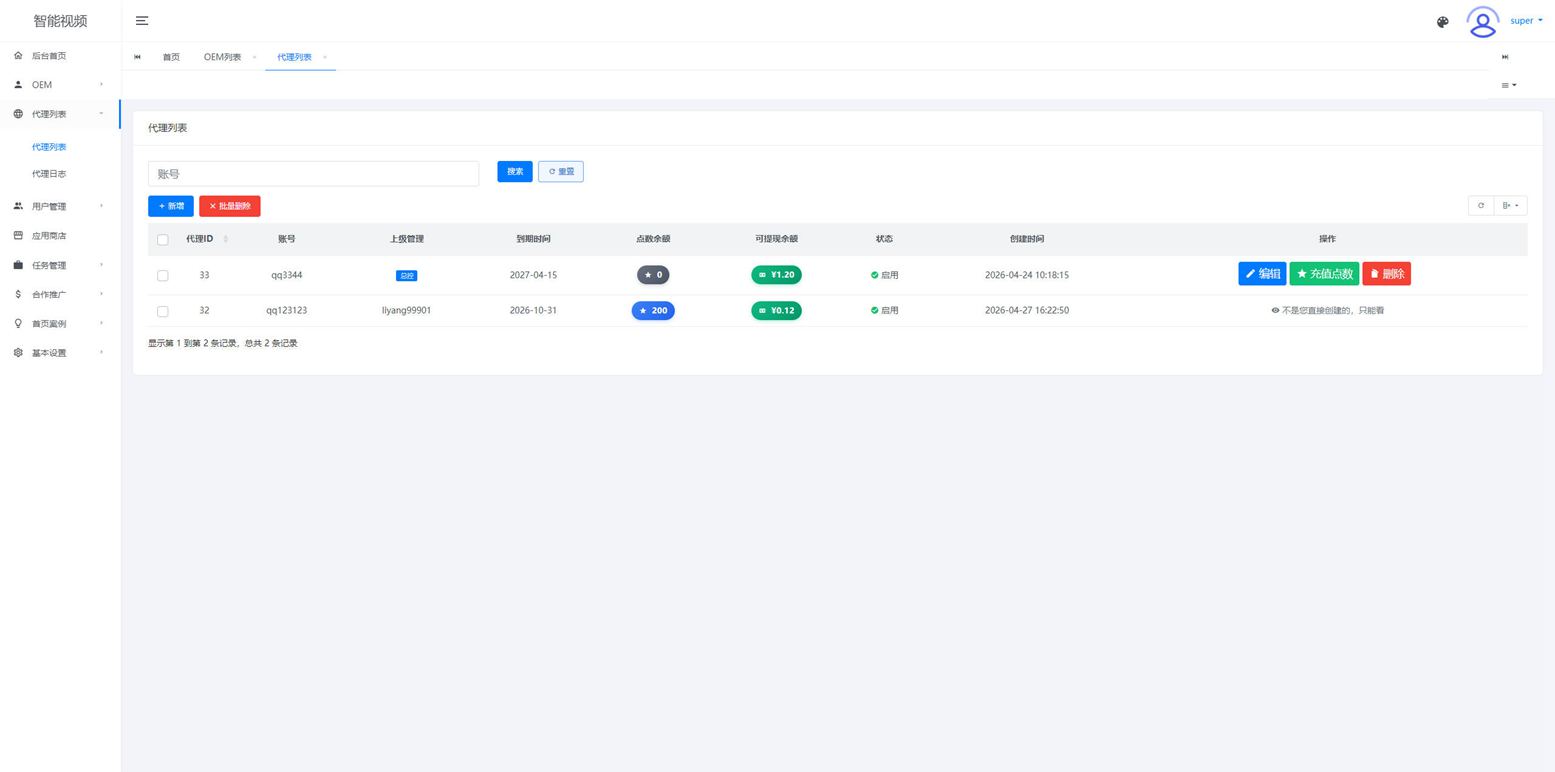The image size is (1555, 772).
Task: Click the lightbulb icon beside 首页案例
Action: (x=18, y=323)
